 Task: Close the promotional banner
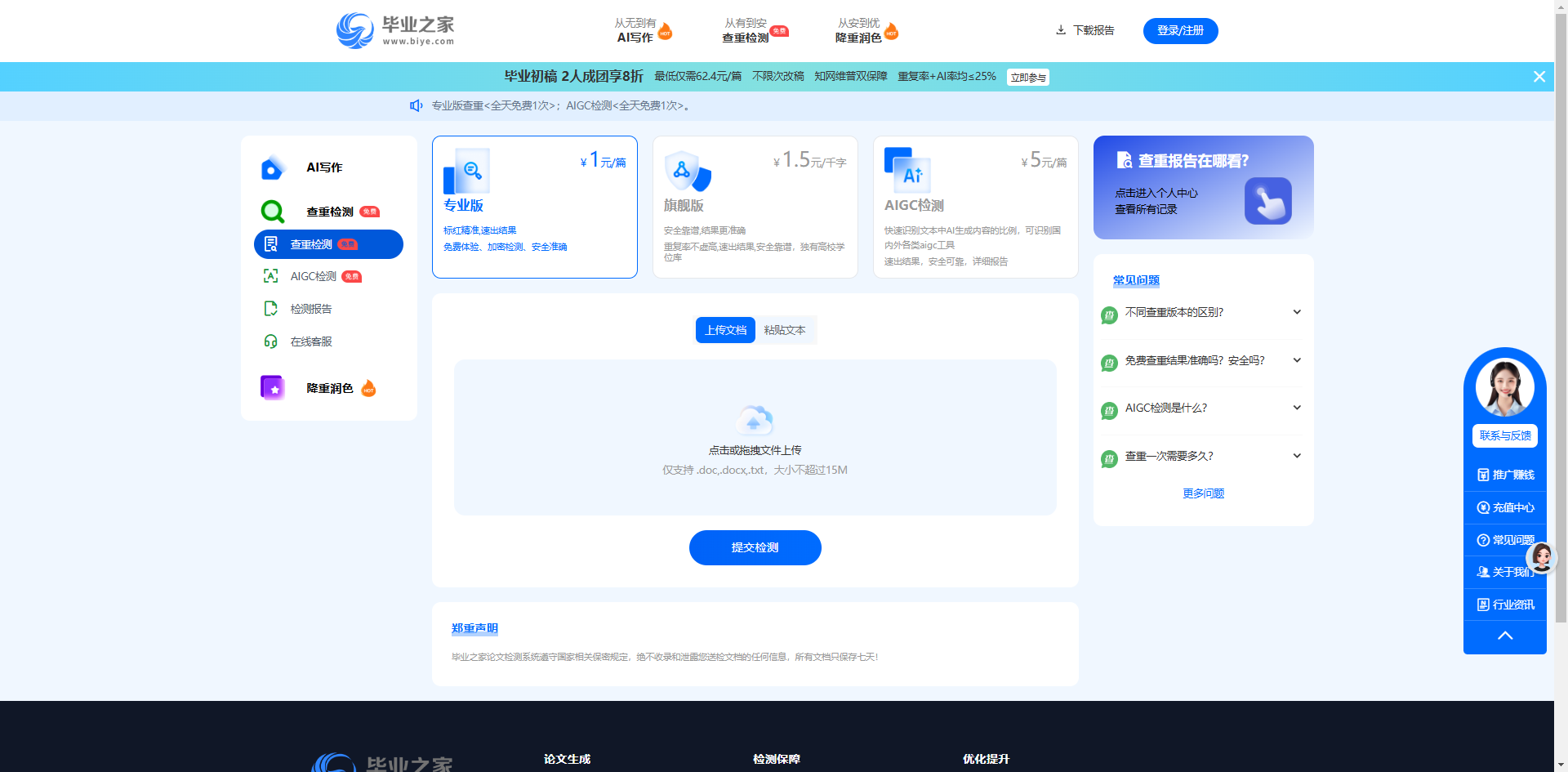(1539, 77)
